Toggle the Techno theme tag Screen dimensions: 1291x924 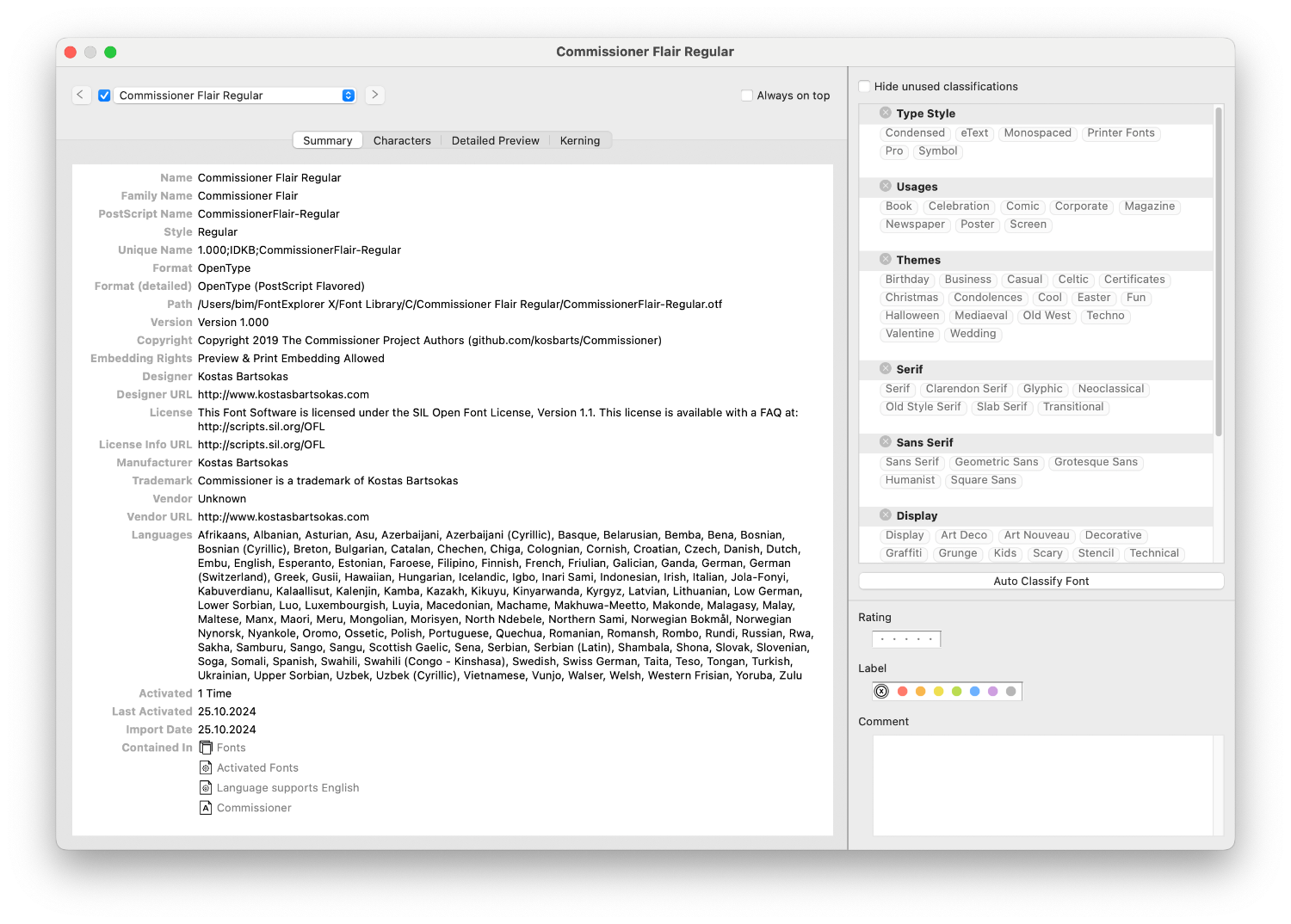click(1106, 316)
